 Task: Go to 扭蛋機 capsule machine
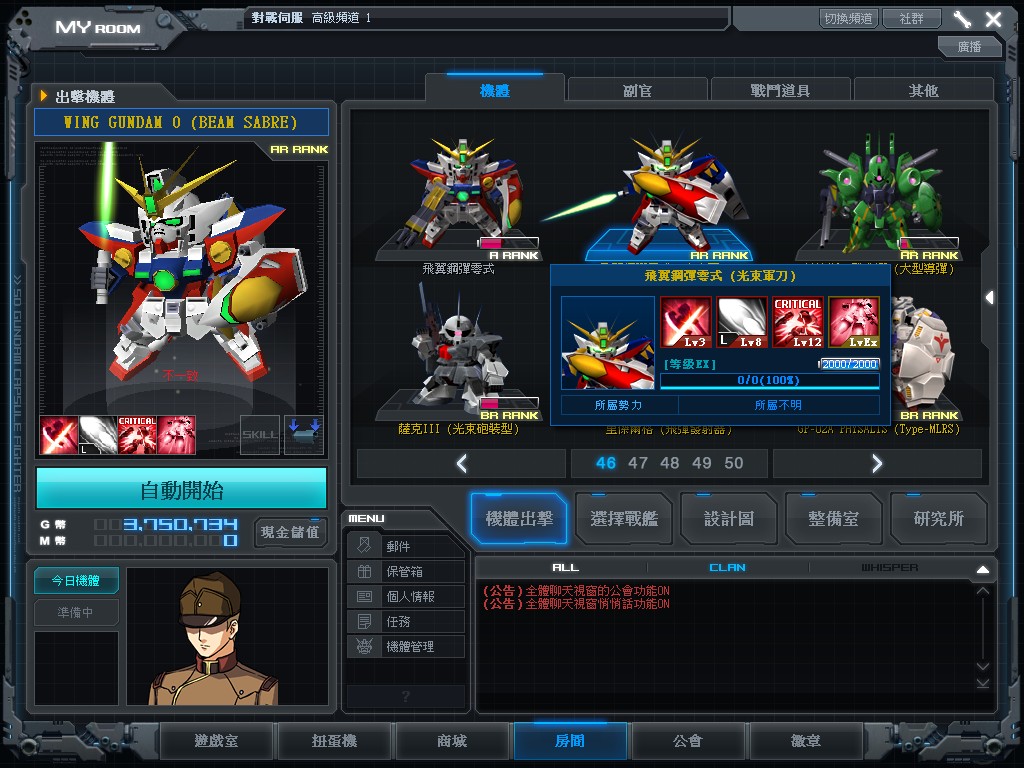pyautogui.click(x=334, y=741)
